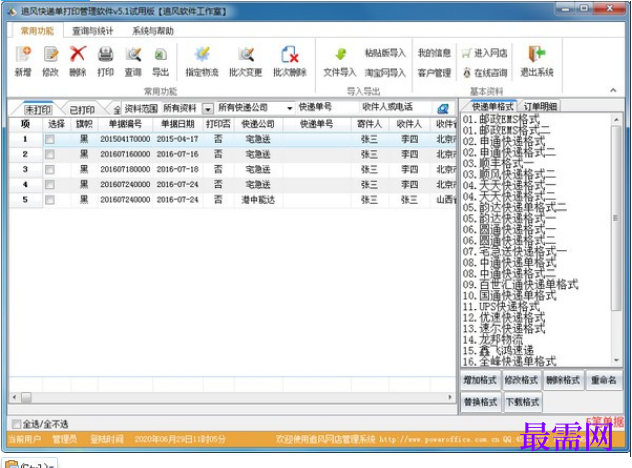This screenshot has height=468, width=632.
Task: Select 03.顺丰格式一 in format list
Action: click(498, 164)
